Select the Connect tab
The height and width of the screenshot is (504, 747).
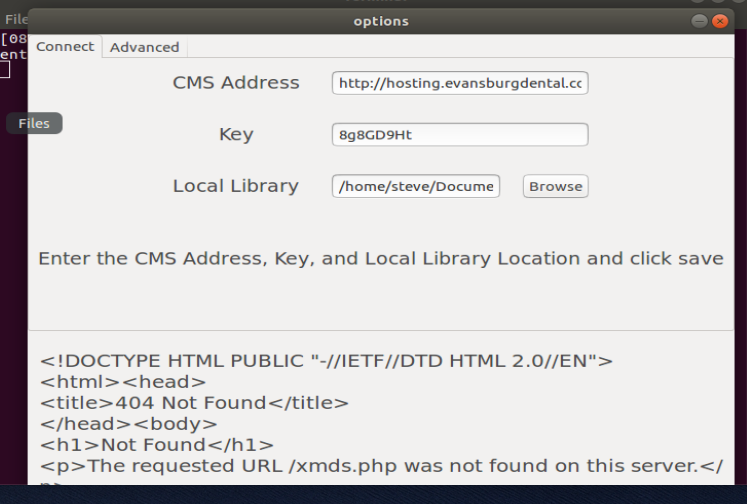pos(65,47)
